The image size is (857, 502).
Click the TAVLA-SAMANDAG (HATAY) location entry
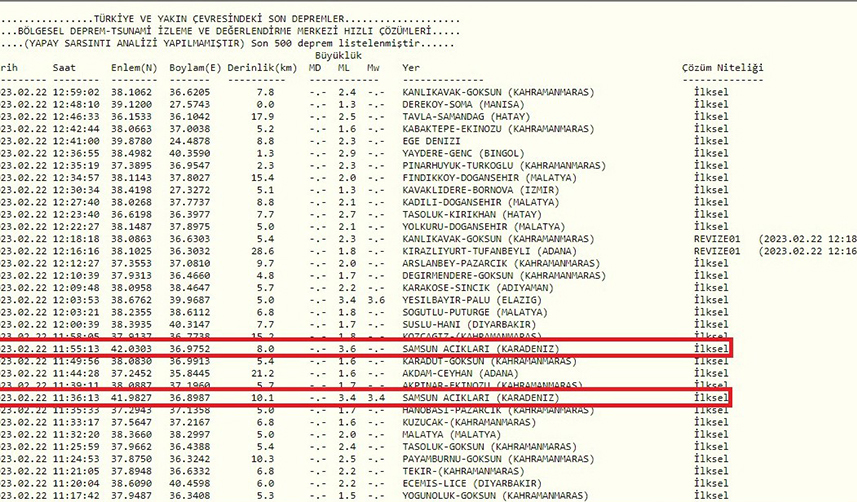click(459, 116)
